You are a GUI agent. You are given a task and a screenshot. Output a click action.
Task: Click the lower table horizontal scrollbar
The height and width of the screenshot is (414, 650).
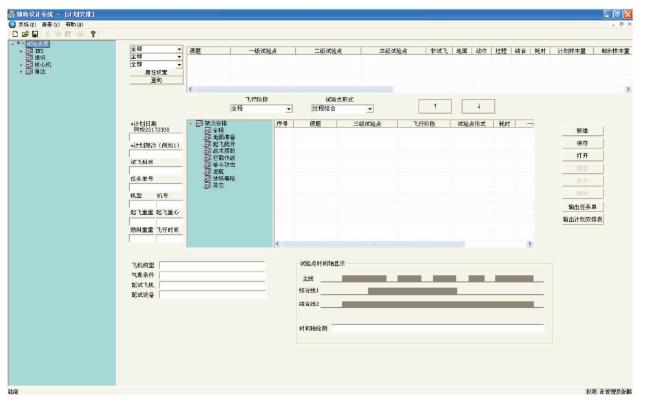pyautogui.click(x=403, y=244)
